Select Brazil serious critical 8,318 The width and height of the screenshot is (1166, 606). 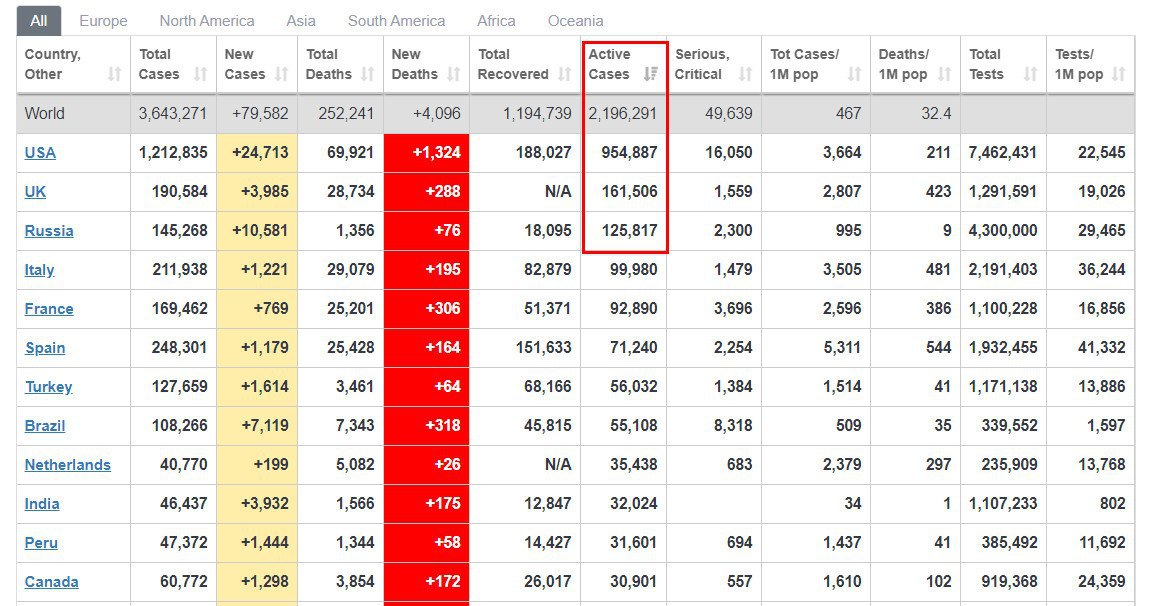pos(733,426)
